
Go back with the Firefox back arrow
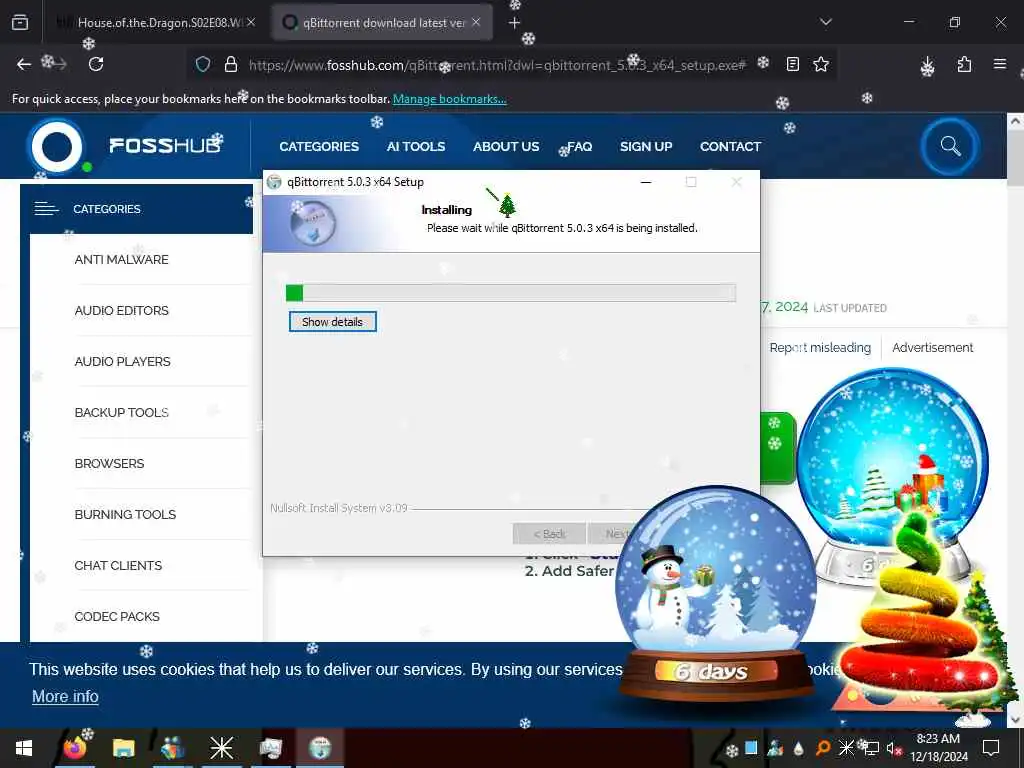(x=24, y=64)
